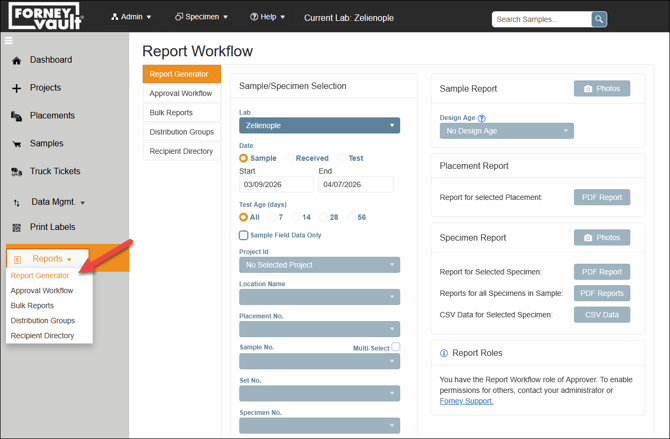Screen dimensions: 670x439
Task: Click the plus icon next to Projects
Action: point(16,89)
